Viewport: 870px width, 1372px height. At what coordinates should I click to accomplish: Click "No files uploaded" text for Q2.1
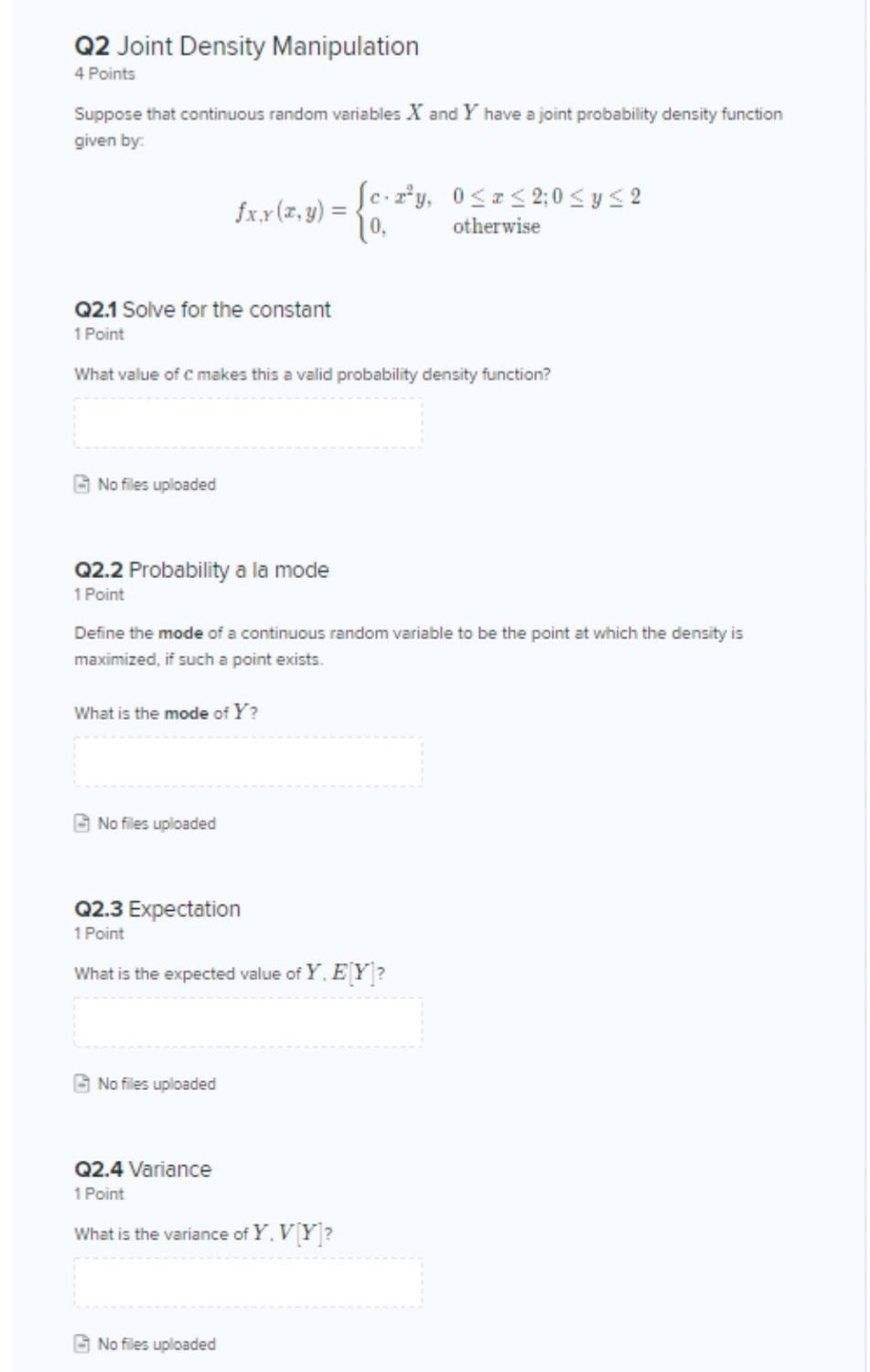[156, 484]
